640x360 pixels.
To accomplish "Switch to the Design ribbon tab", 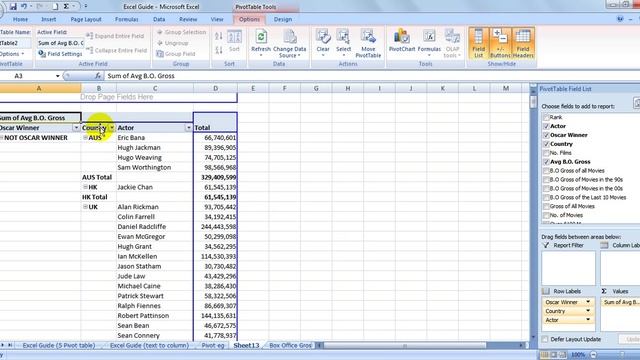I will pyautogui.click(x=283, y=19).
